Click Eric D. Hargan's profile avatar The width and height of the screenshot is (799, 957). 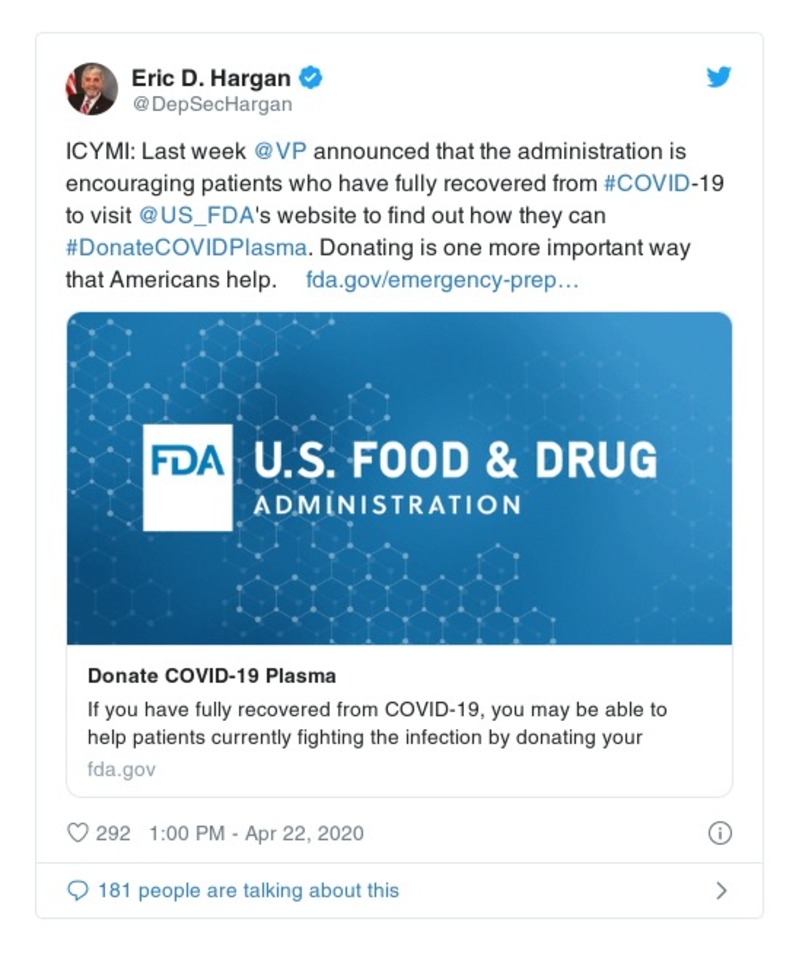[x=92, y=89]
